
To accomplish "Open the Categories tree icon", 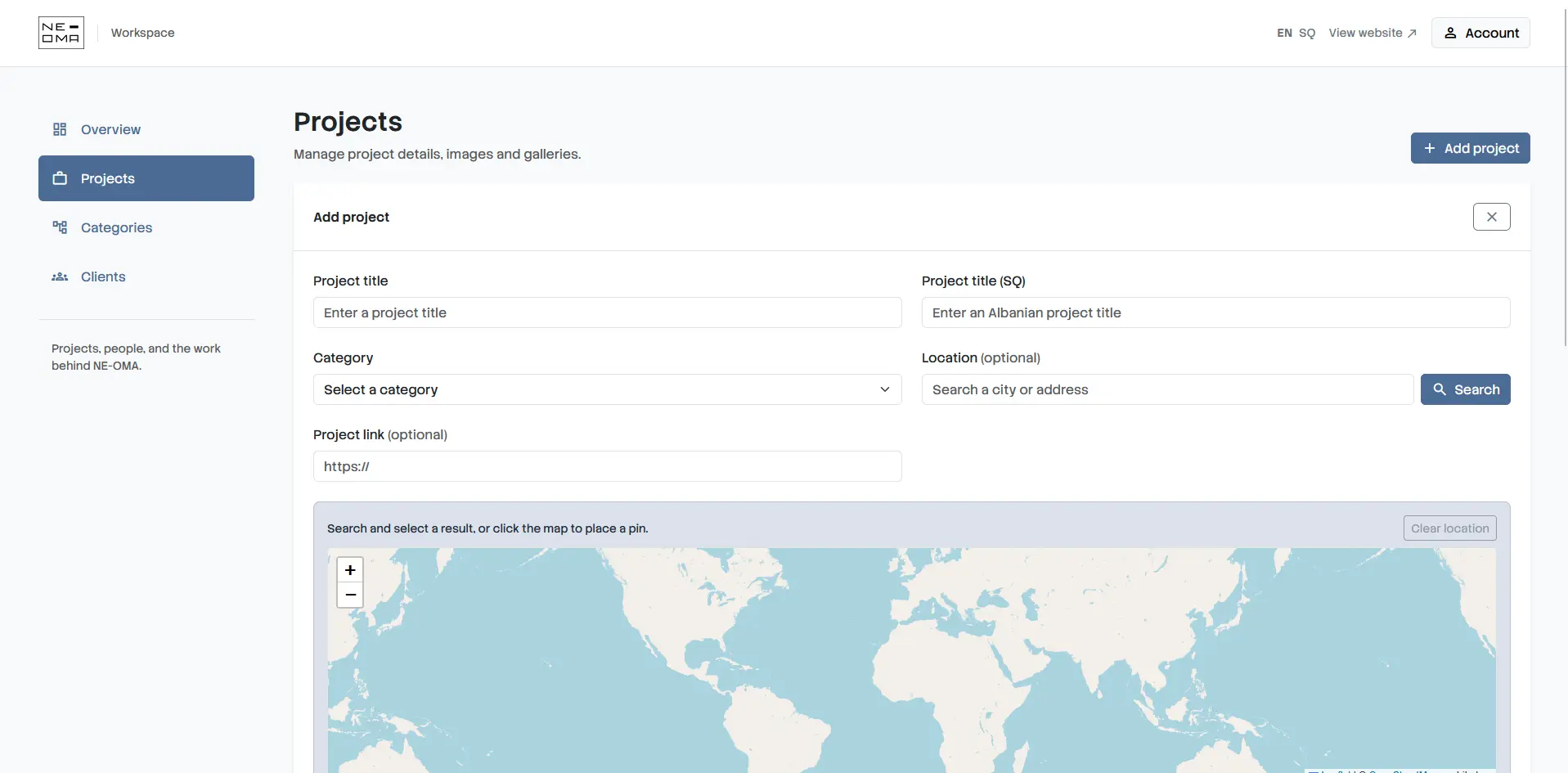I will coord(60,227).
